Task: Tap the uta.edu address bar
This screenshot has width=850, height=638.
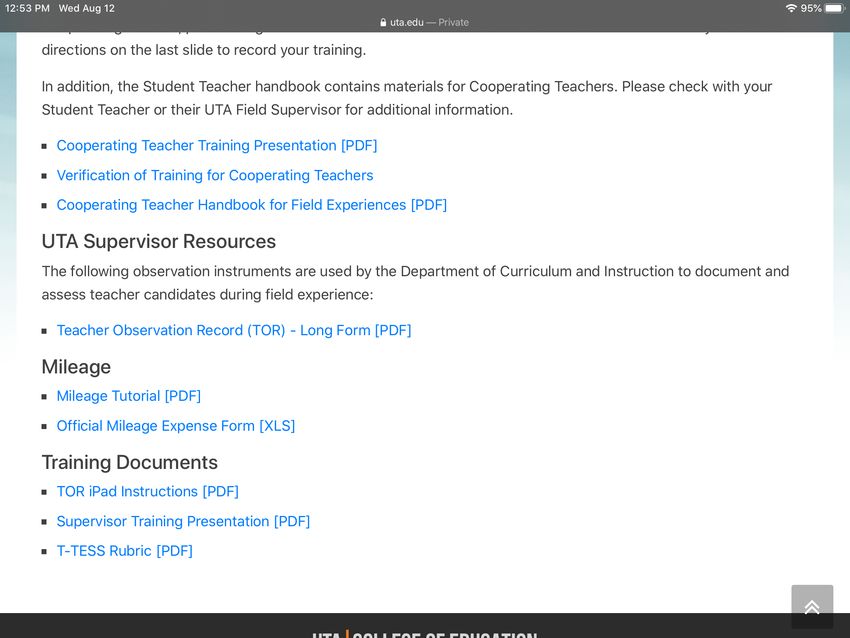Action: tap(424, 22)
